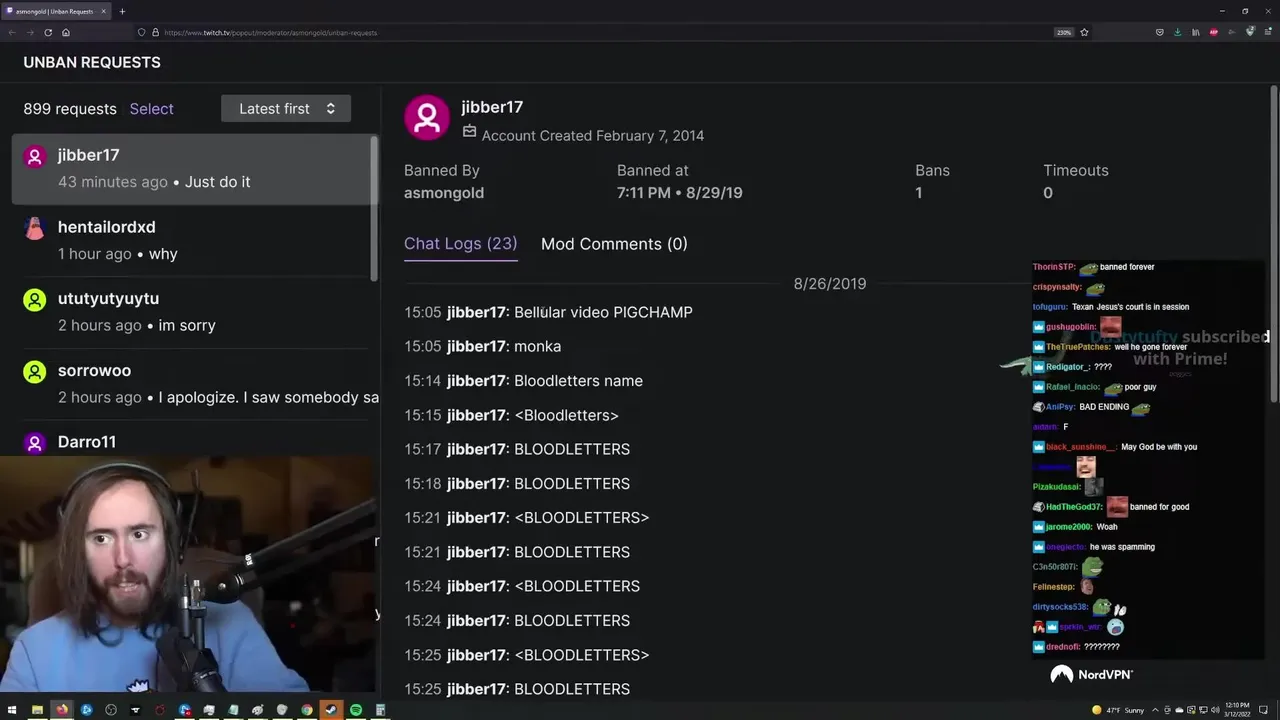Open Steam from the taskbar
The height and width of the screenshot is (720, 1280).
[x=331, y=710]
